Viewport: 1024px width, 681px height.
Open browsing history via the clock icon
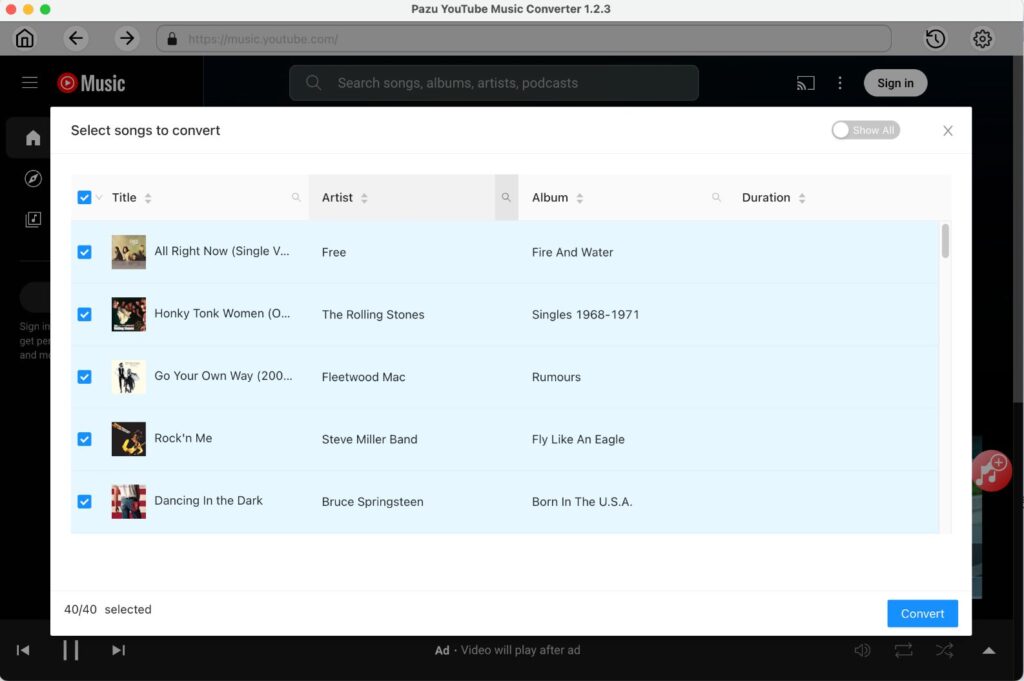click(x=934, y=38)
